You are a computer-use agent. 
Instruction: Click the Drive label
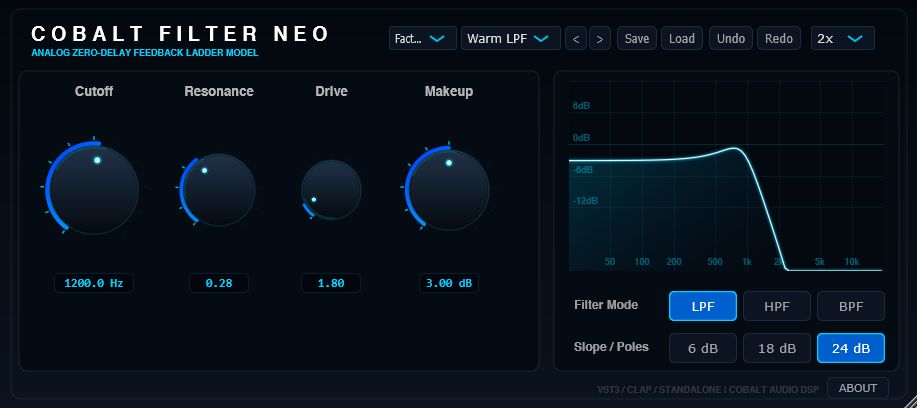click(332, 92)
